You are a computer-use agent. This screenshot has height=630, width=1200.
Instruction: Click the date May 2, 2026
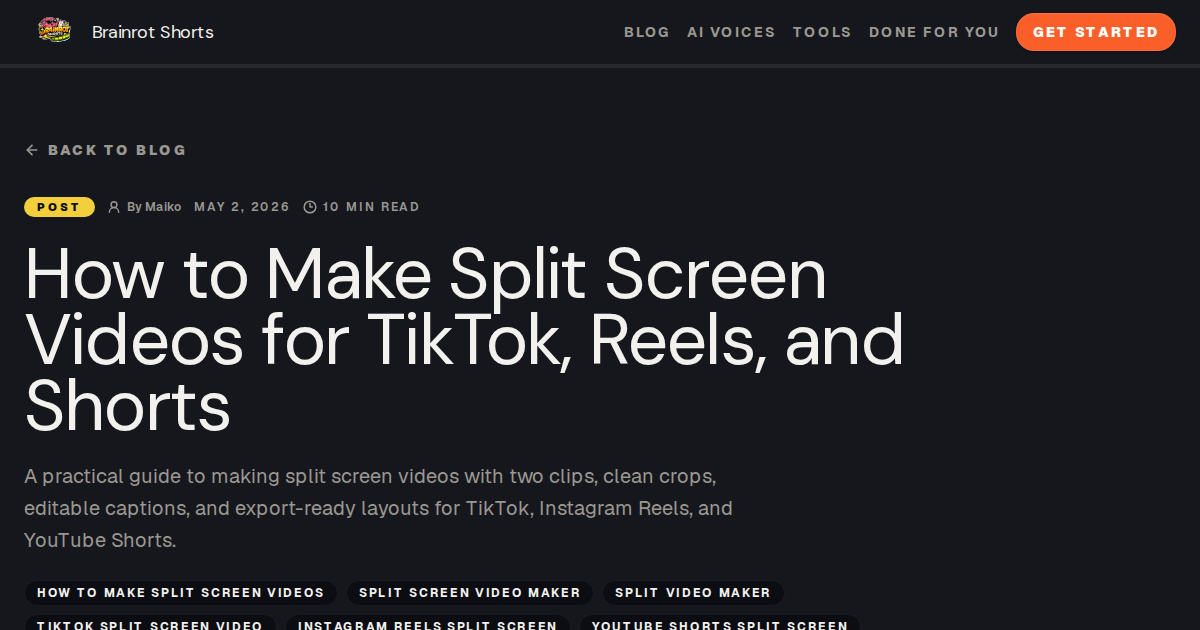click(242, 207)
